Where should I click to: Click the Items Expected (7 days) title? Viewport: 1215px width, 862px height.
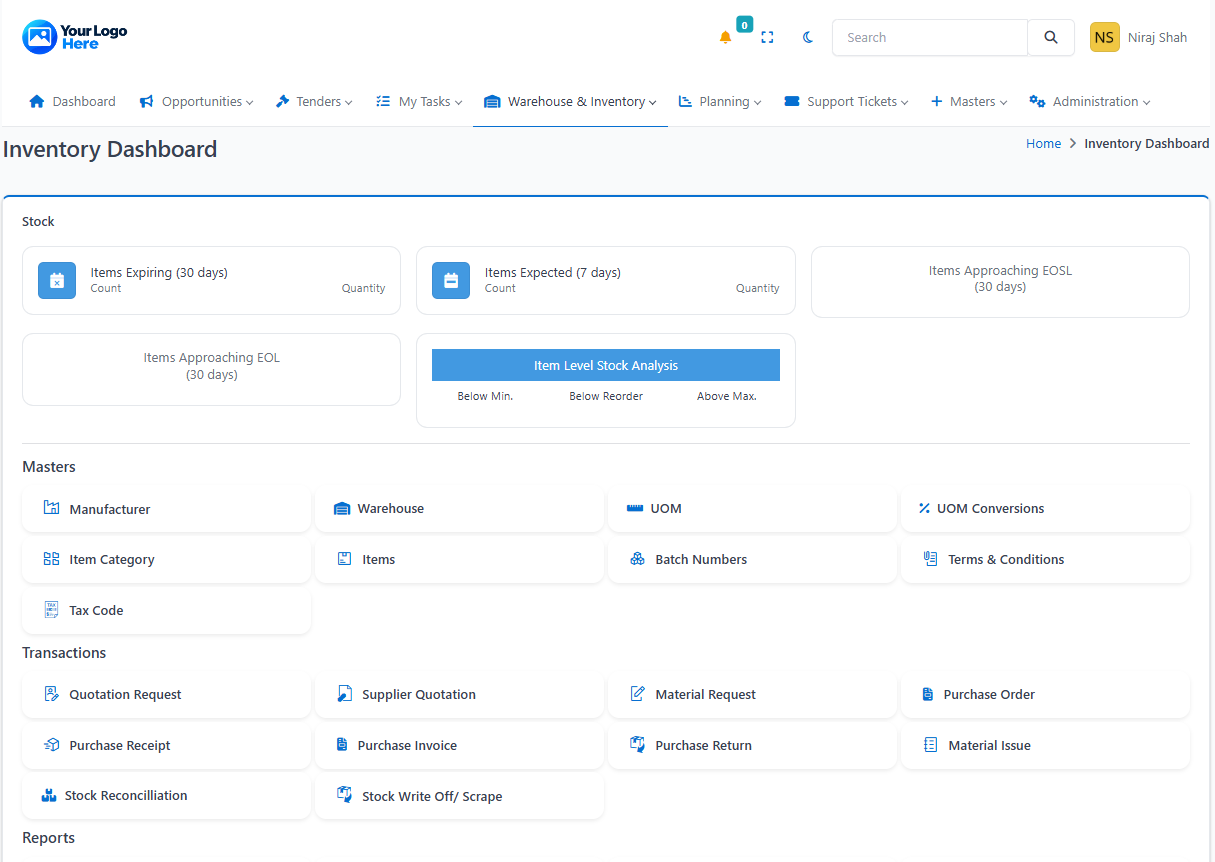553,272
